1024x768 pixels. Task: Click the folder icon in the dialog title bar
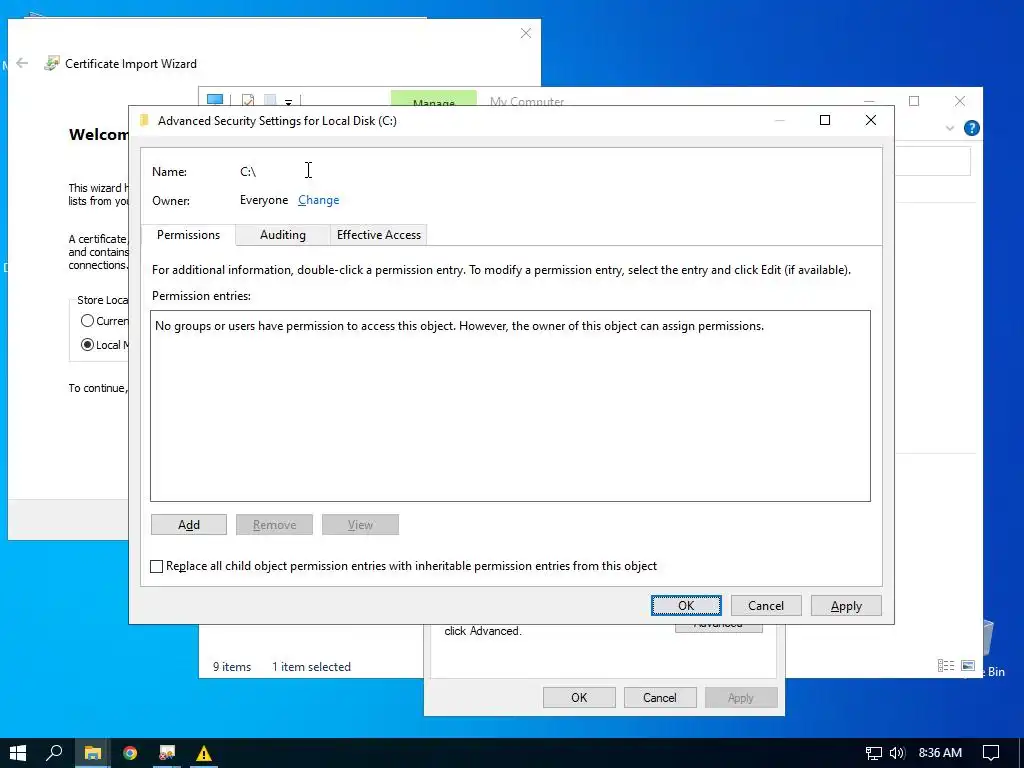(144, 120)
